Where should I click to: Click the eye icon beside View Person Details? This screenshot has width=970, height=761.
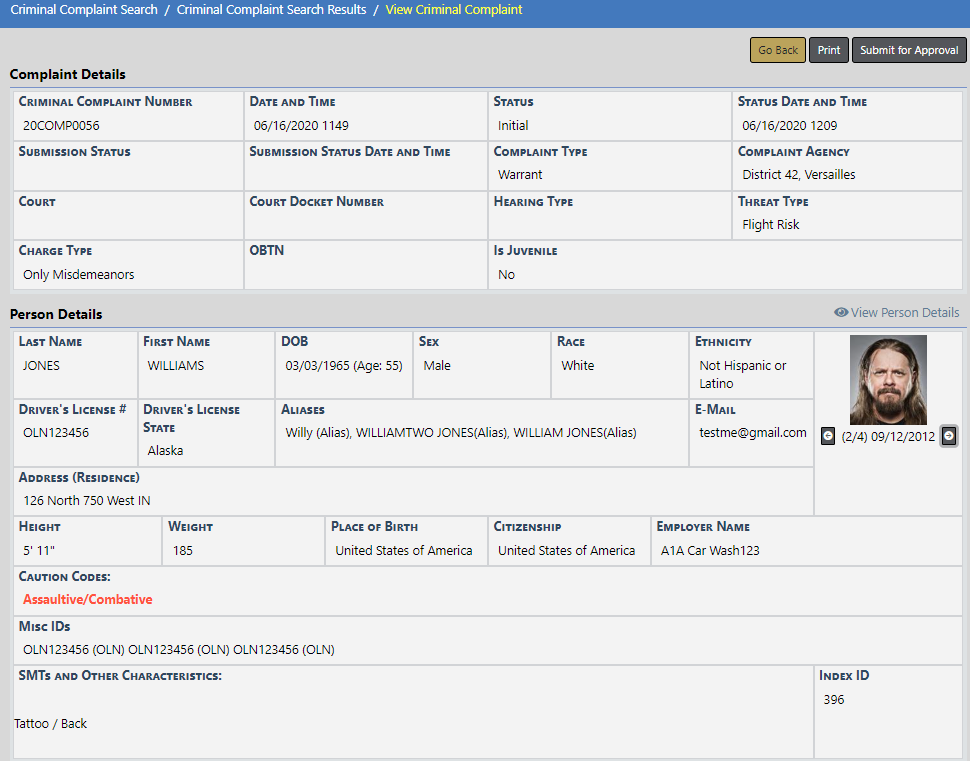pyautogui.click(x=841, y=313)
